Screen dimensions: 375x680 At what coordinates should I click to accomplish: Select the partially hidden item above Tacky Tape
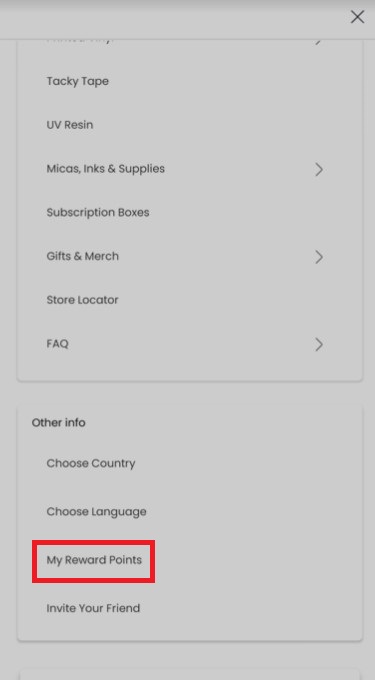[80, 40]
